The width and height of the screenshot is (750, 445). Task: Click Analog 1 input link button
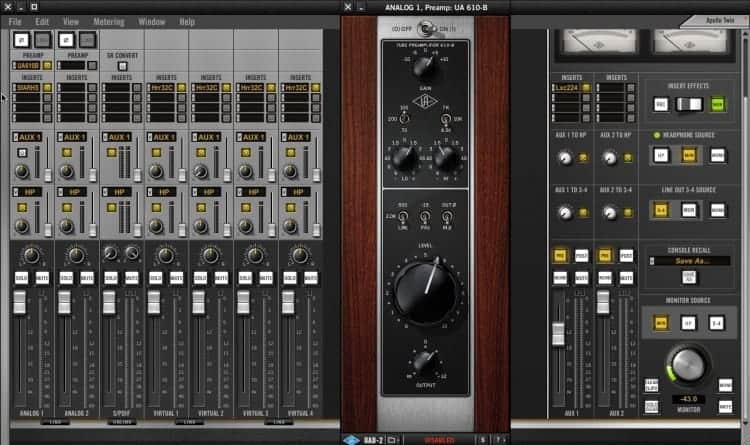pos(21,40)
